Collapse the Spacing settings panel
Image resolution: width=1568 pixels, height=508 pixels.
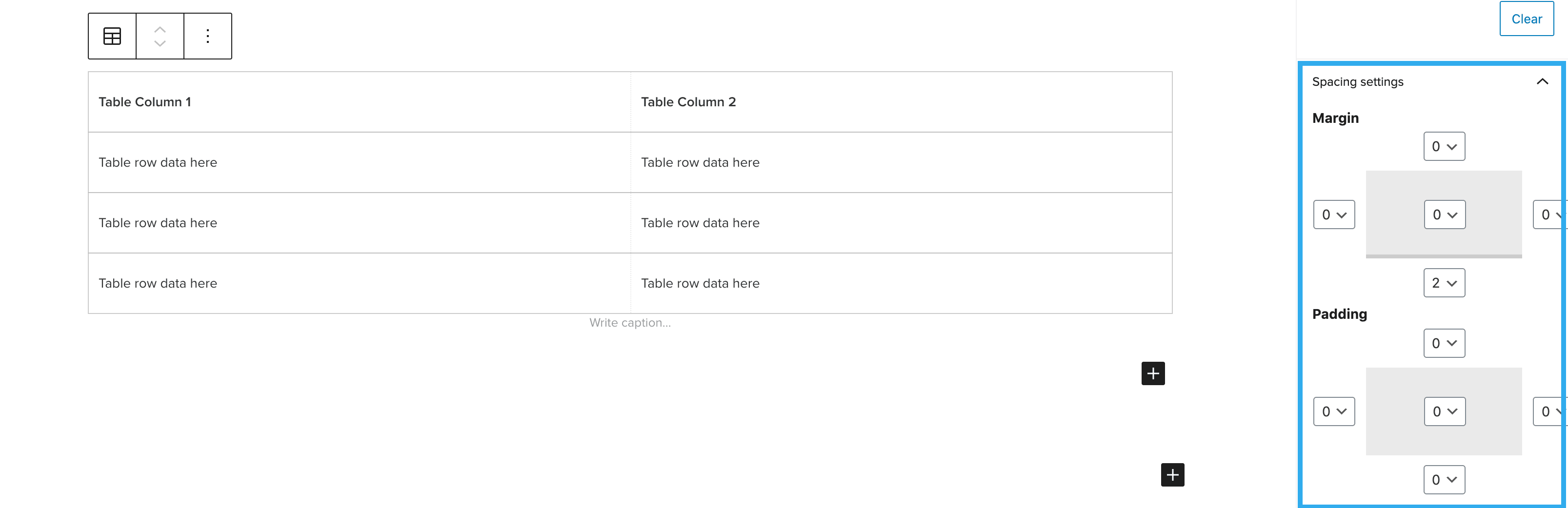[x=1542, y=81]
